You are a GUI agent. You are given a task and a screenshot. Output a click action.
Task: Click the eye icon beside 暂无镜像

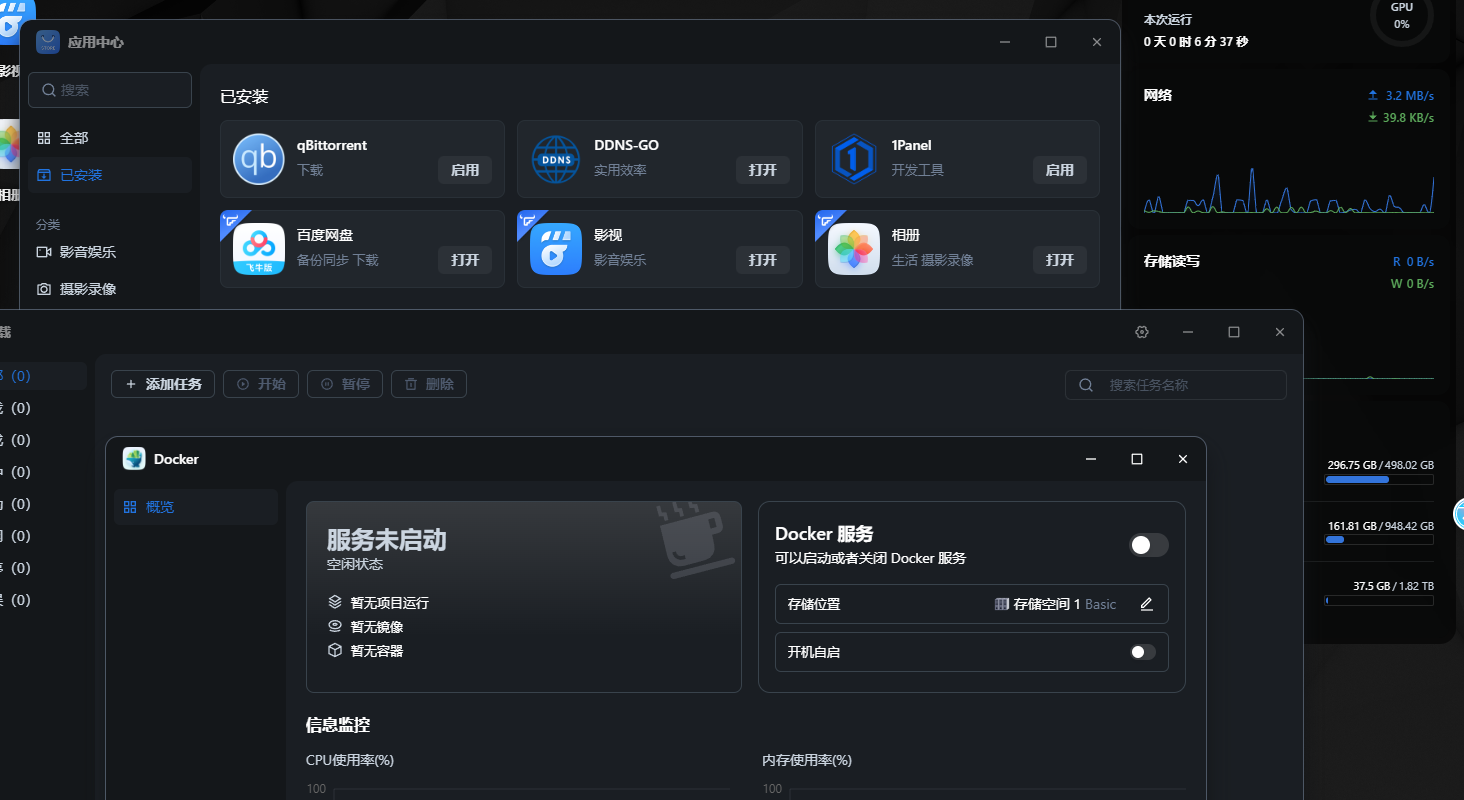(335, 627)
